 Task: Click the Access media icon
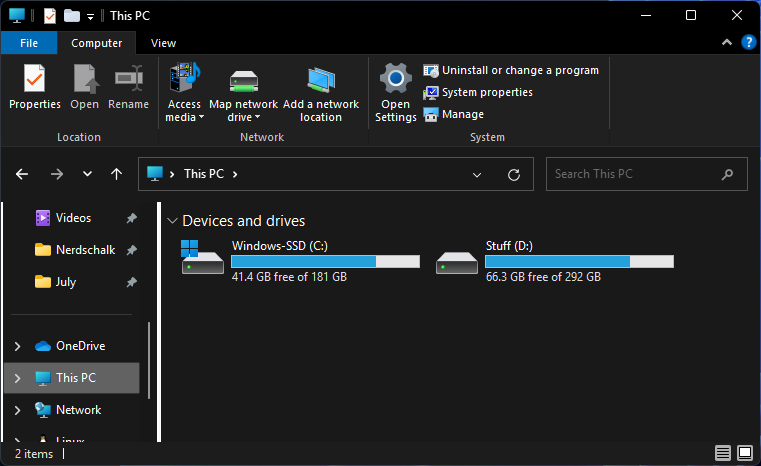point(185,80)
